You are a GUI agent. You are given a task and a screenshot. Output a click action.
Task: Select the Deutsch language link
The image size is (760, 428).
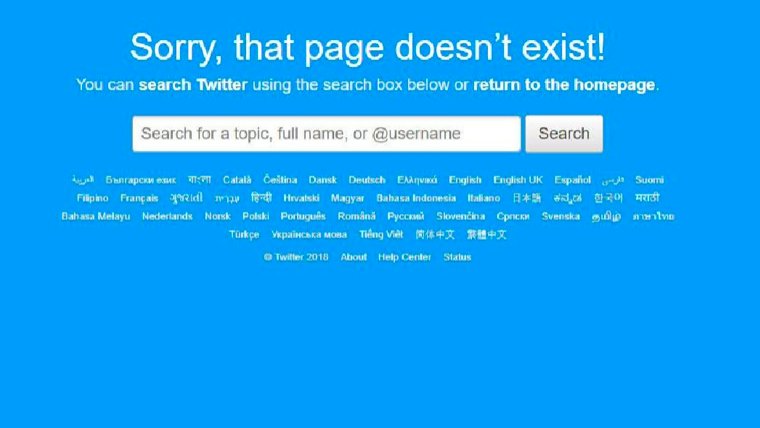point(367,180)
